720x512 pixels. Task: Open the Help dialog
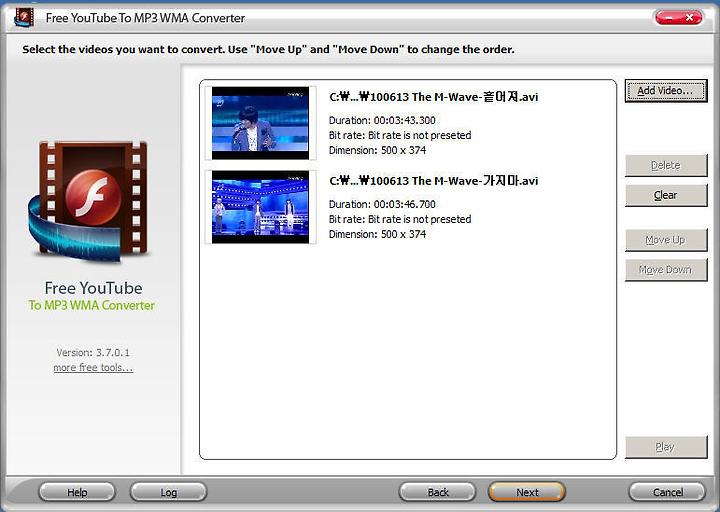(x=77, y=492)
